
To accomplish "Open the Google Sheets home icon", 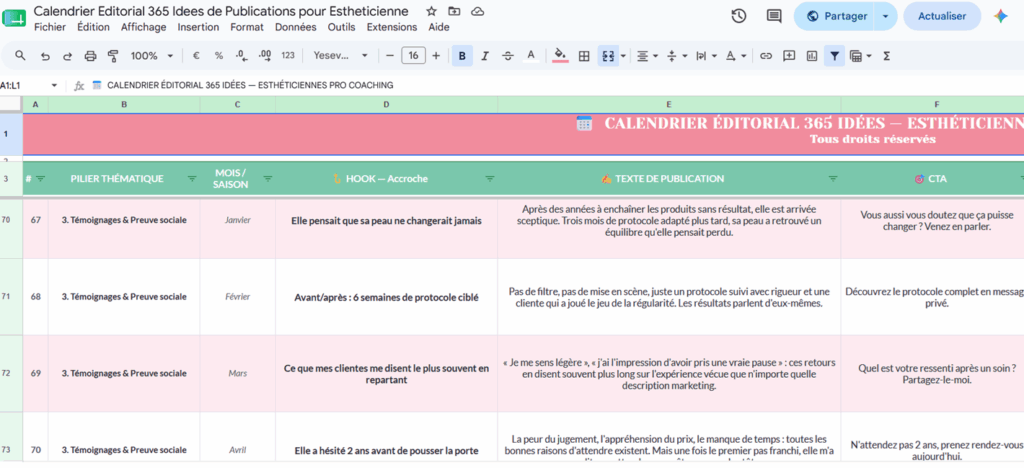I will tap(14, 18).
